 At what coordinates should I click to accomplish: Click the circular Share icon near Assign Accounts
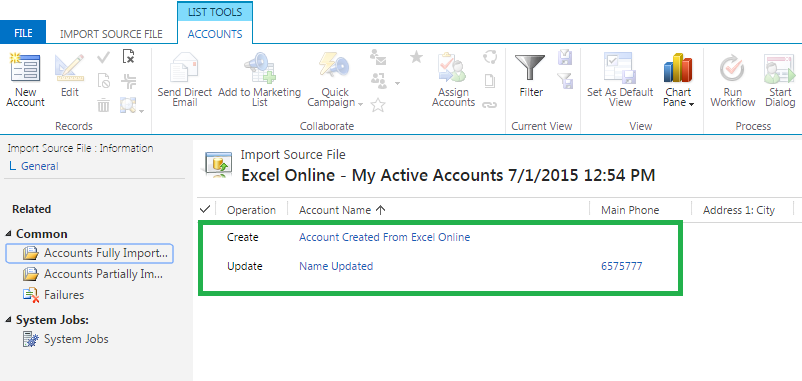click(490, 57)
